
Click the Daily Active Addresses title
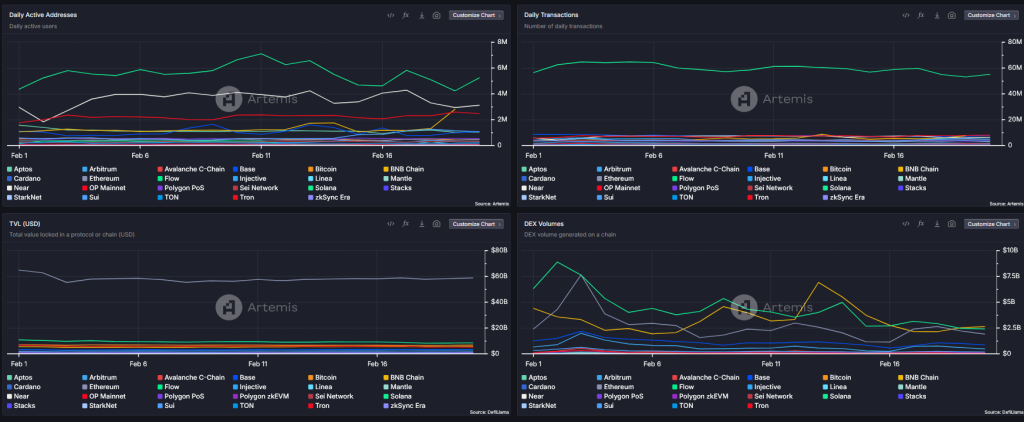pos(43,14)
